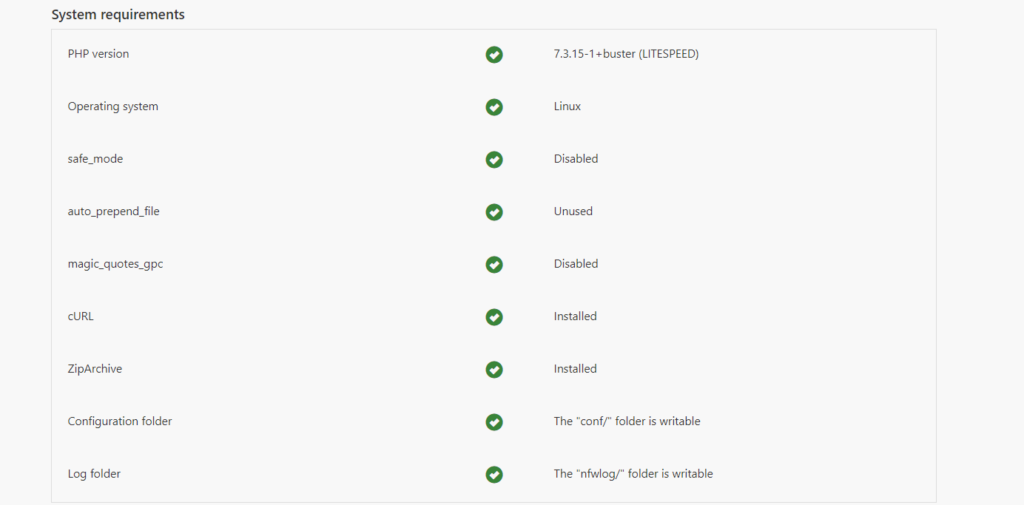Click the Log folder label

[x=94, y=474]
